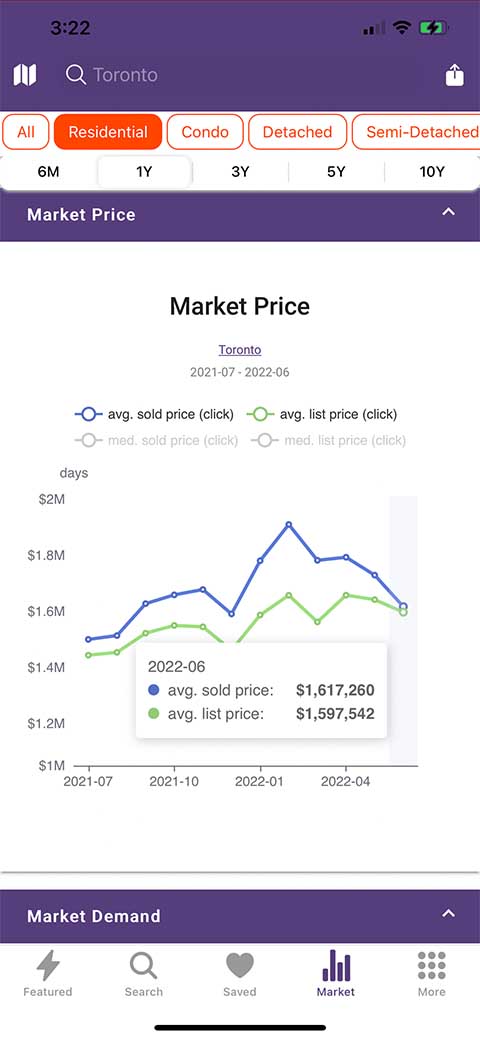
Task: Tap the search magnifier beside Toronto
Action: [x=76, y=75]
